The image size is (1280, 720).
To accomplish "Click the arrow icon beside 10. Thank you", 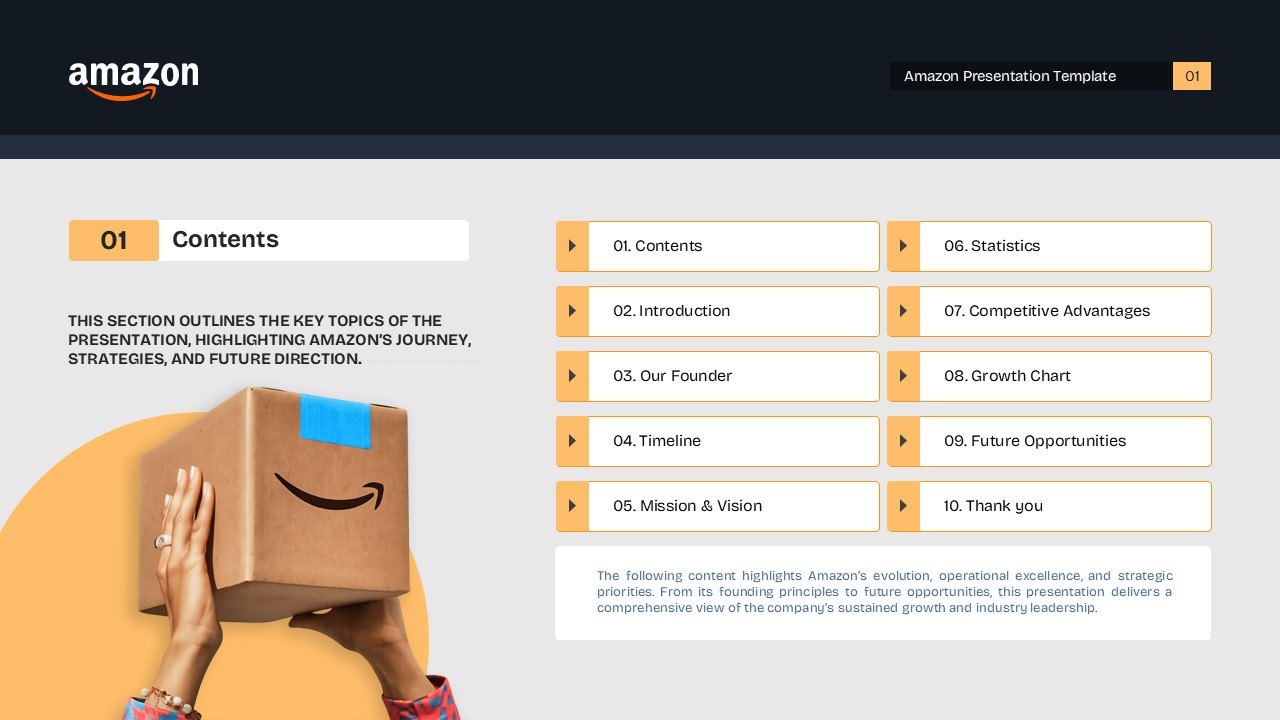I will (x=903, y=506).
